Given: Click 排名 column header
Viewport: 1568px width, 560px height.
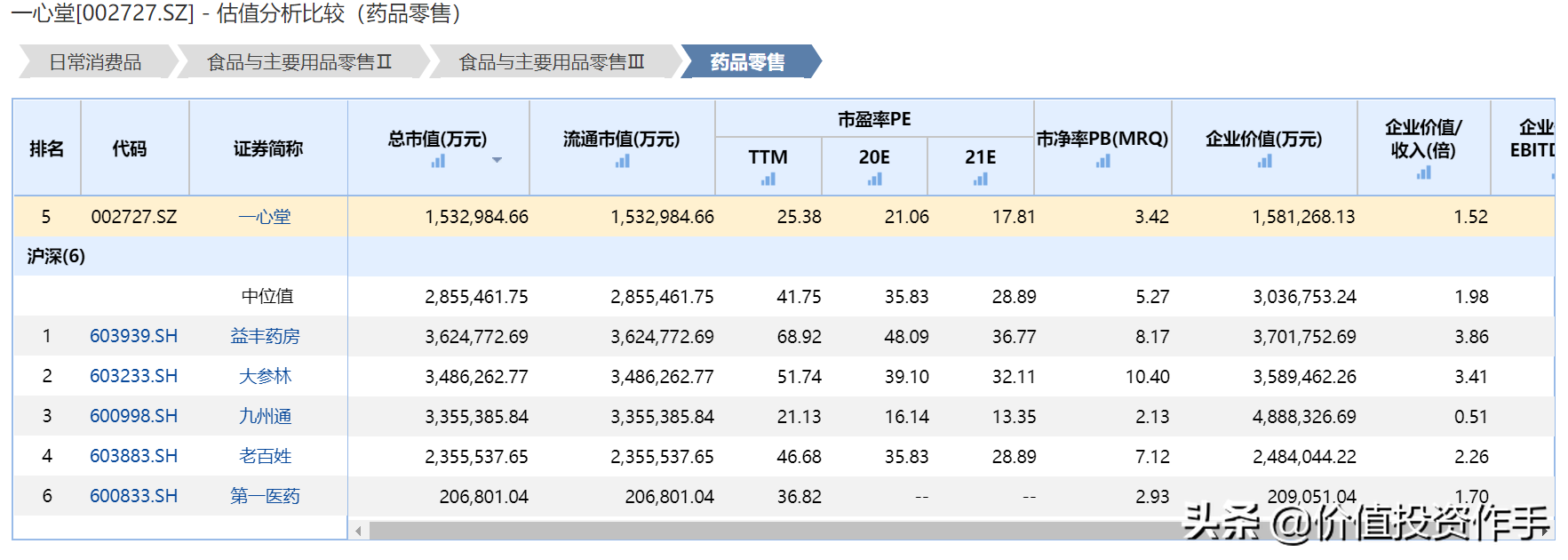Looking at the screenshot, I should pos(46,148).
